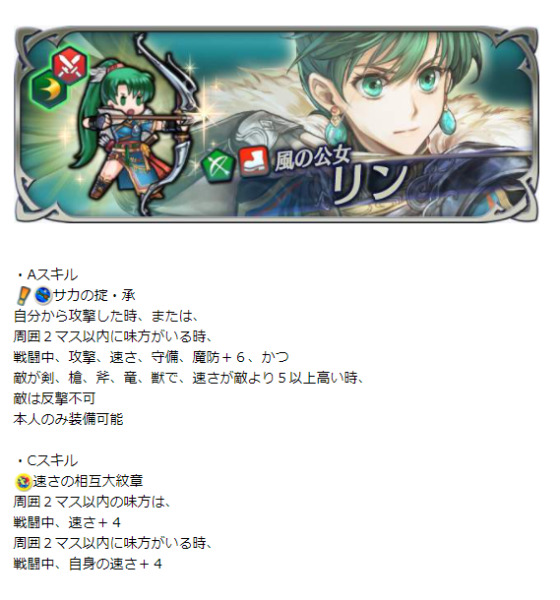The image size is (560, 600).
Task: Click the 自分から攻撃した時、または line
Action: (106, 316)
